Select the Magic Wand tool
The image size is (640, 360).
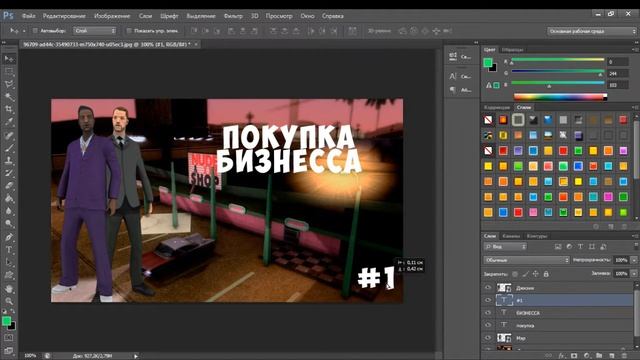(9, 97)
